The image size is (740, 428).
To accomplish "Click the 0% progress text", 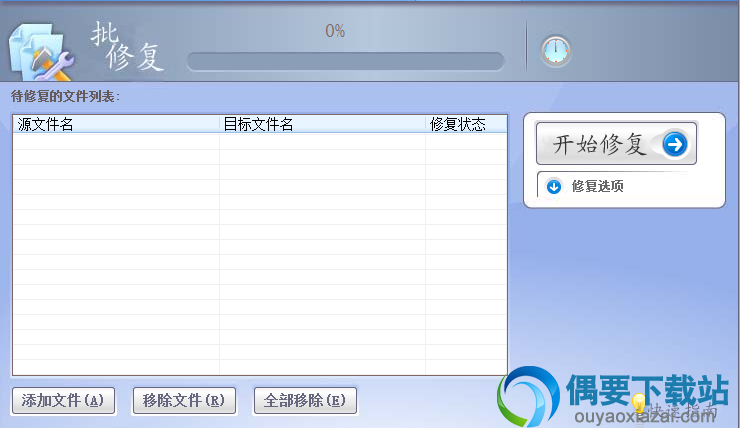I will pyautogui.click(x=335, y=31).
